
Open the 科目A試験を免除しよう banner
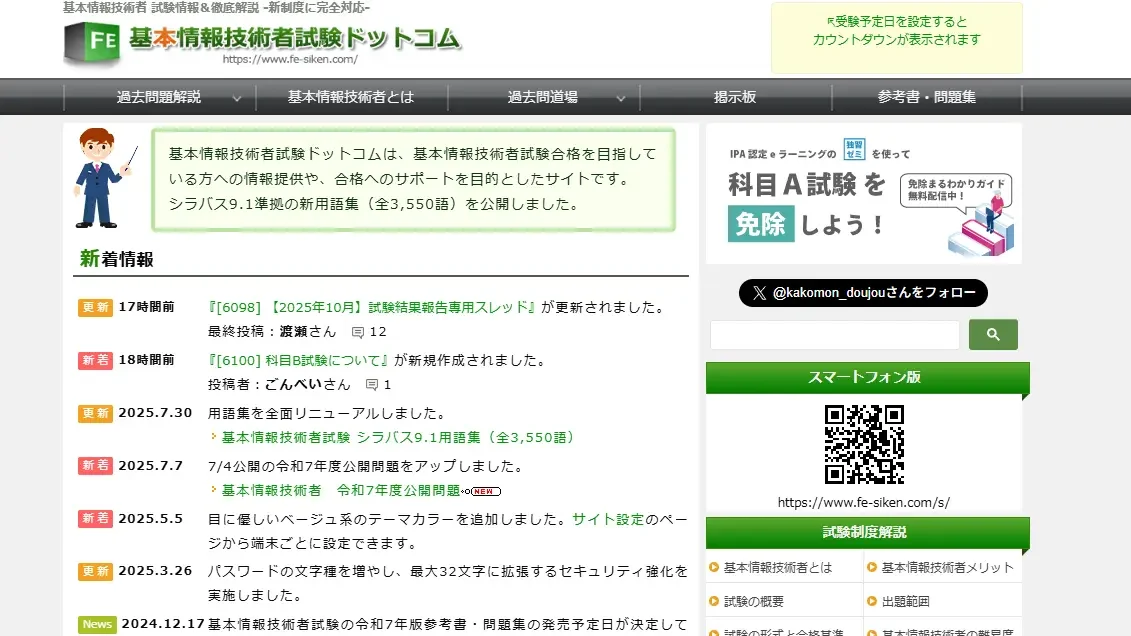click(863, 193)
